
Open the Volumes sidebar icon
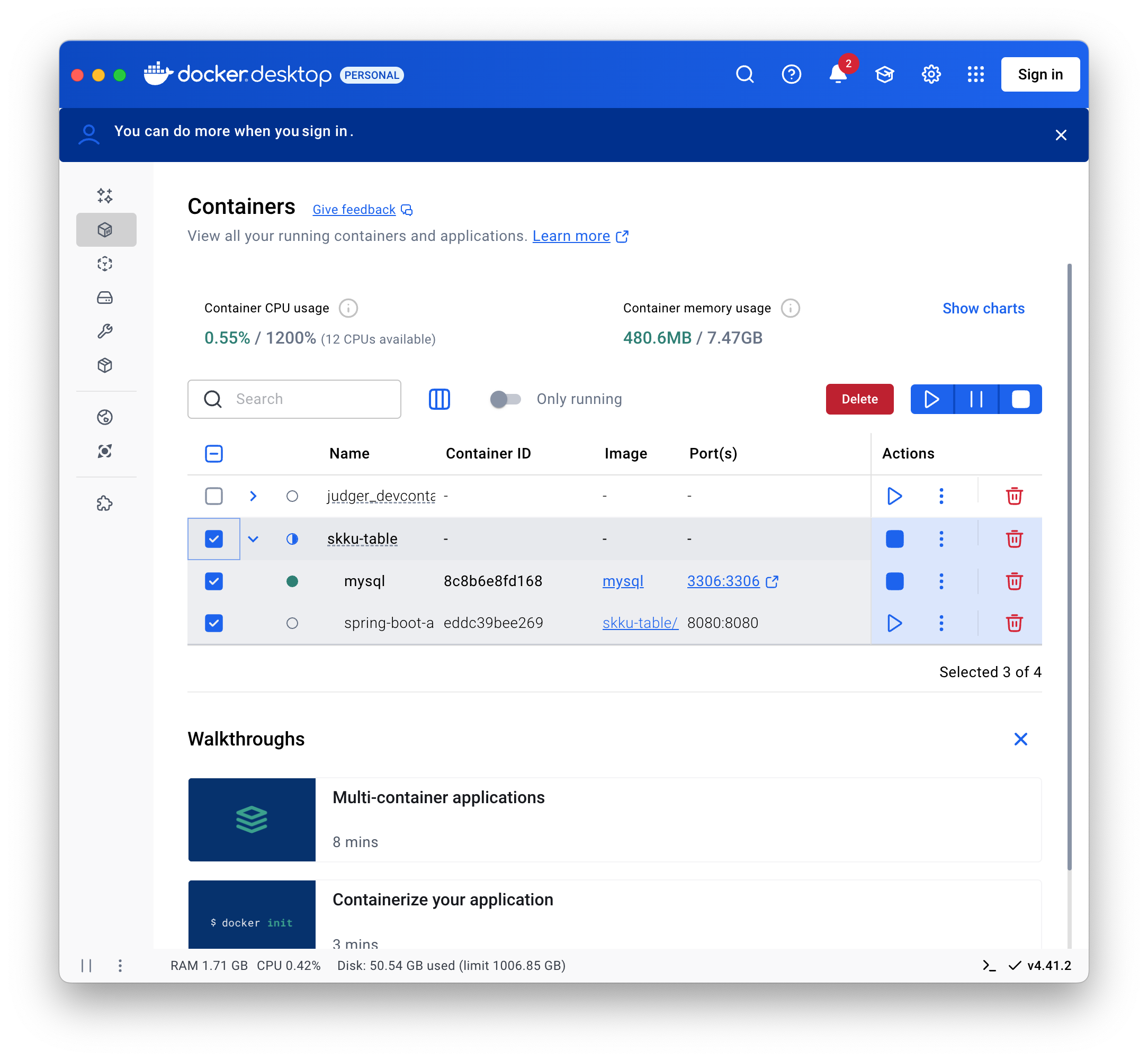point(104,298)
